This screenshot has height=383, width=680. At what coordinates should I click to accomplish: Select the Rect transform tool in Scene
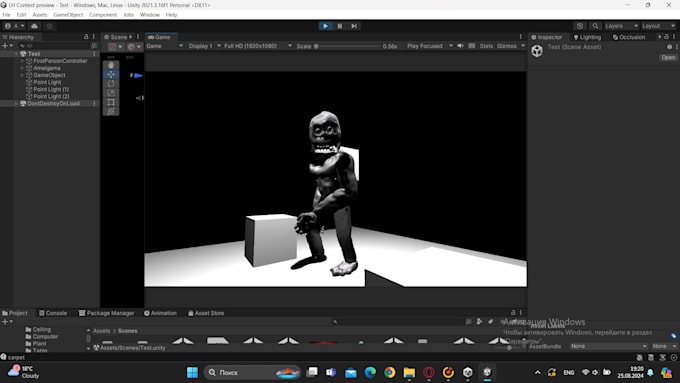click(111, 102)
